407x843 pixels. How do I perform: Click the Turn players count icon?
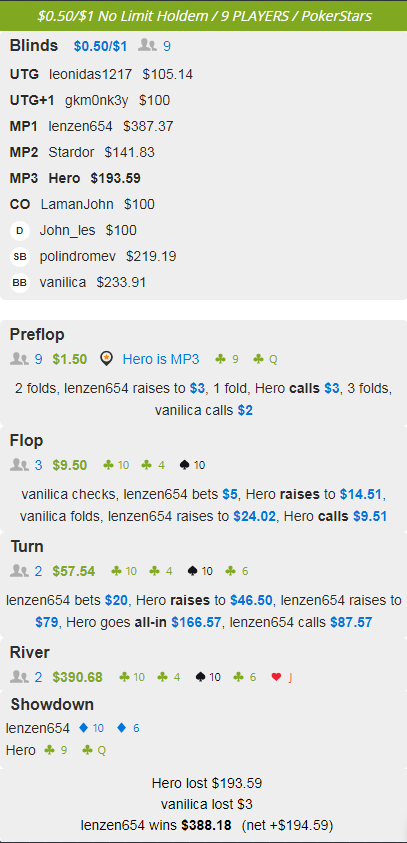click(x=19, y=571)
